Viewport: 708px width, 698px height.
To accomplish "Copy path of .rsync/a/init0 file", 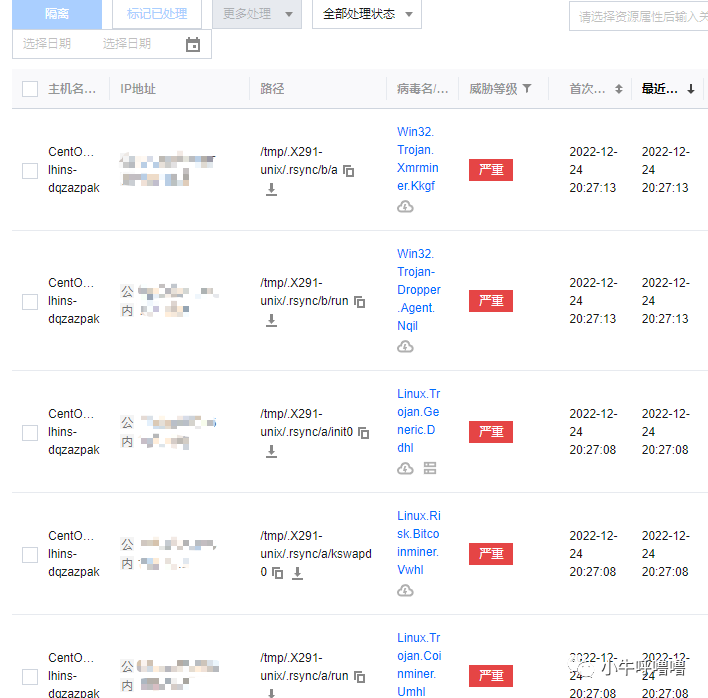I will pyautogui.click(x=363, y=433).
